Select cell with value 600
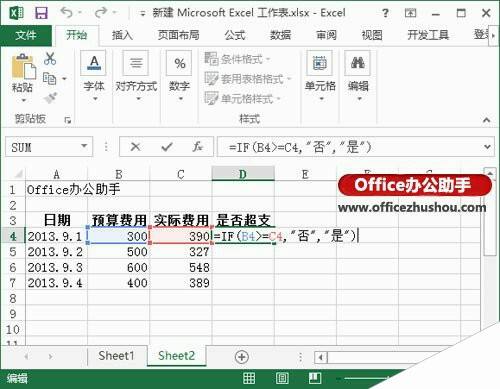Screen dimensions: 500x389 [x=119, y=267]
